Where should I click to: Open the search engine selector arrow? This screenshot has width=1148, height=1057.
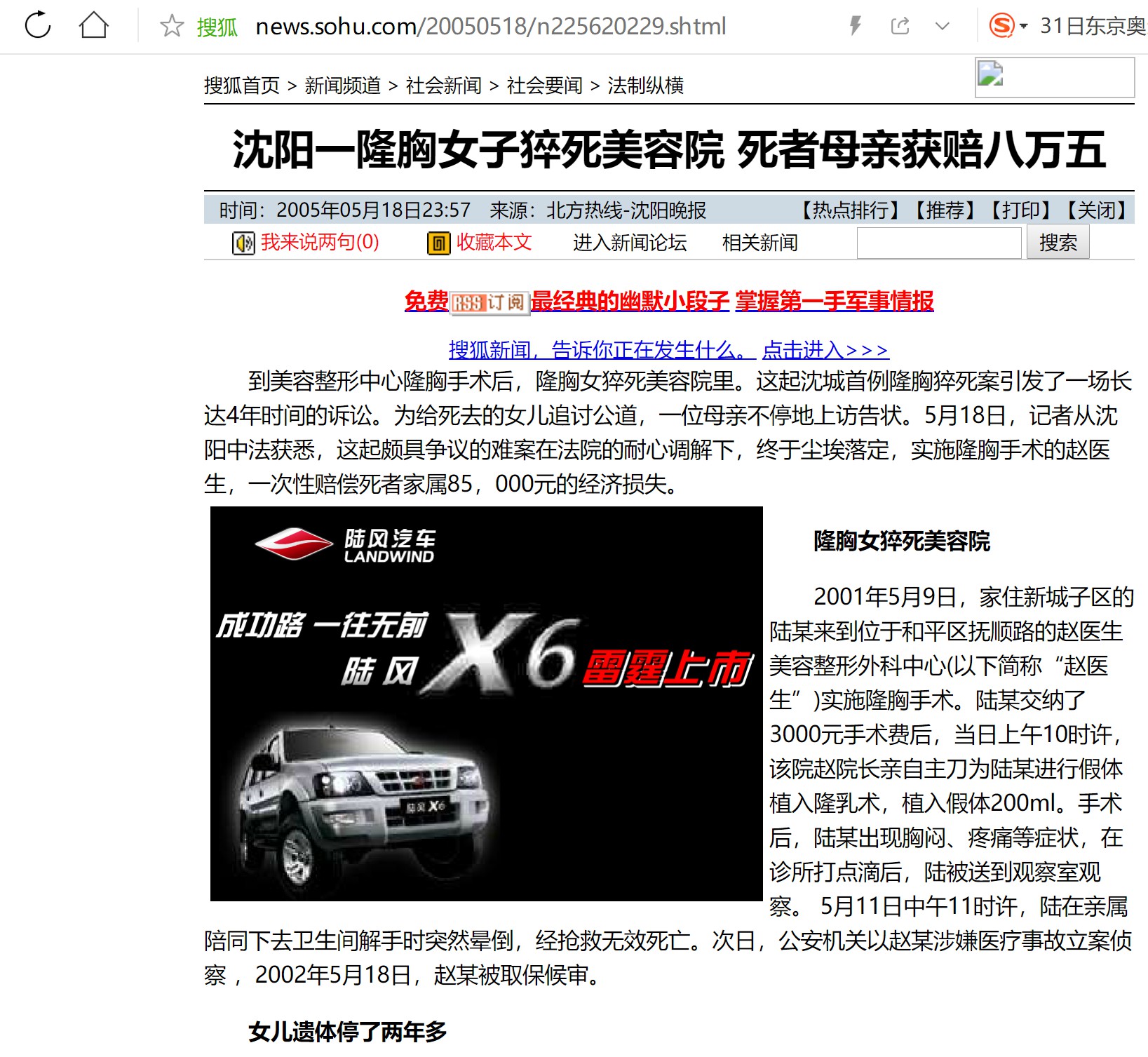click(1023, 27)
